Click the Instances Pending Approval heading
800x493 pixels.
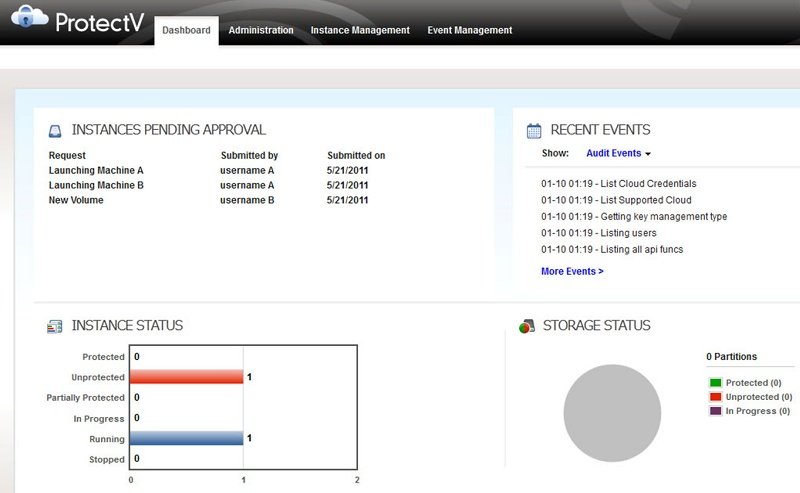pos(168,130)
